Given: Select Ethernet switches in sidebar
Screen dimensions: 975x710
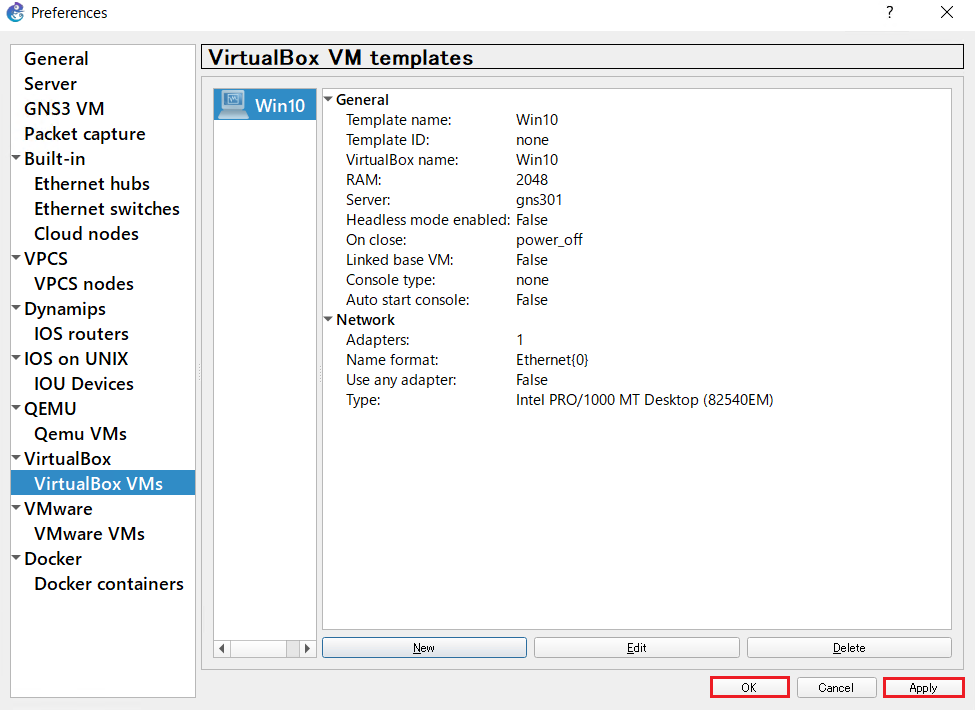Looking at the screenshot, I should pos(107,208).
